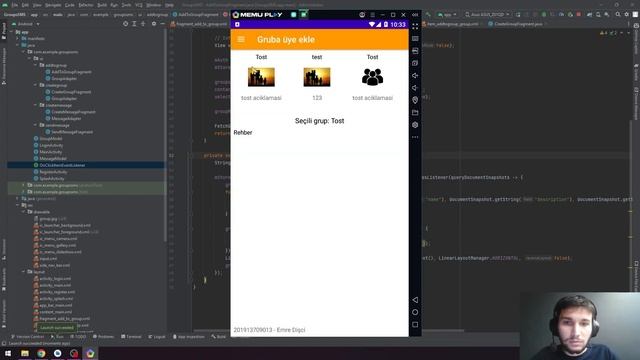Open the Build menu
Image resolution: width=640 pixels, height=360 pixels.
(x=102, y=5)
